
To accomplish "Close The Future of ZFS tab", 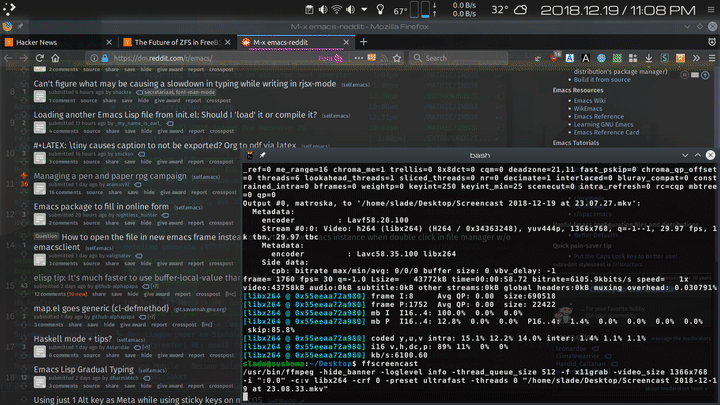I will point(227,42).
